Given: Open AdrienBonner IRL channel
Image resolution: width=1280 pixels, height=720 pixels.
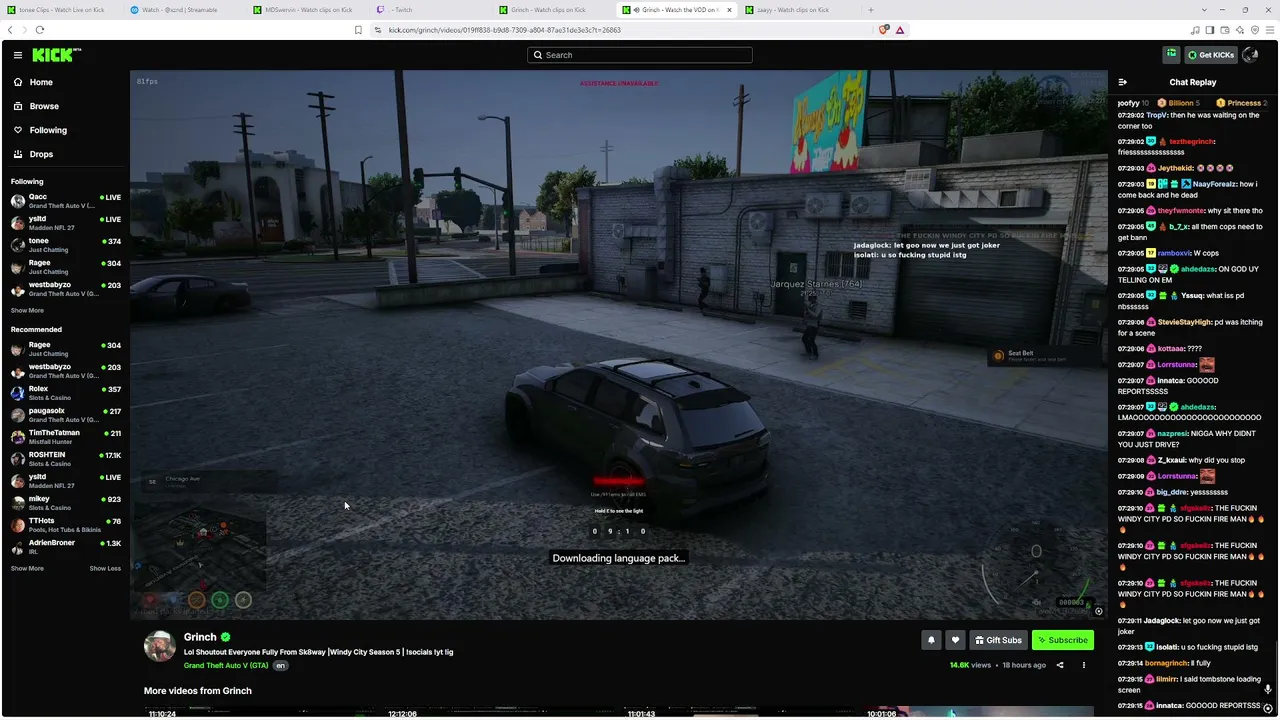Looking at the screenshot, I should [64, 547].
